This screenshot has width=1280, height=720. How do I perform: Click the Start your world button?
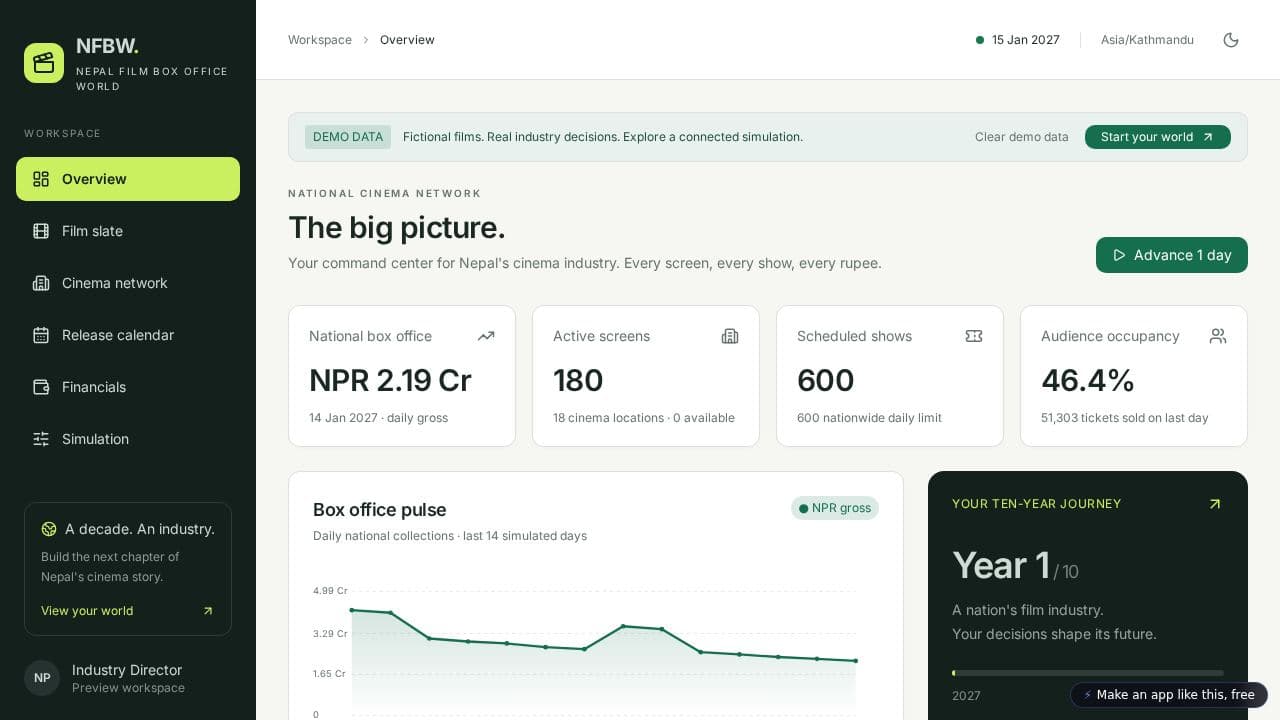coord(1158,137)
